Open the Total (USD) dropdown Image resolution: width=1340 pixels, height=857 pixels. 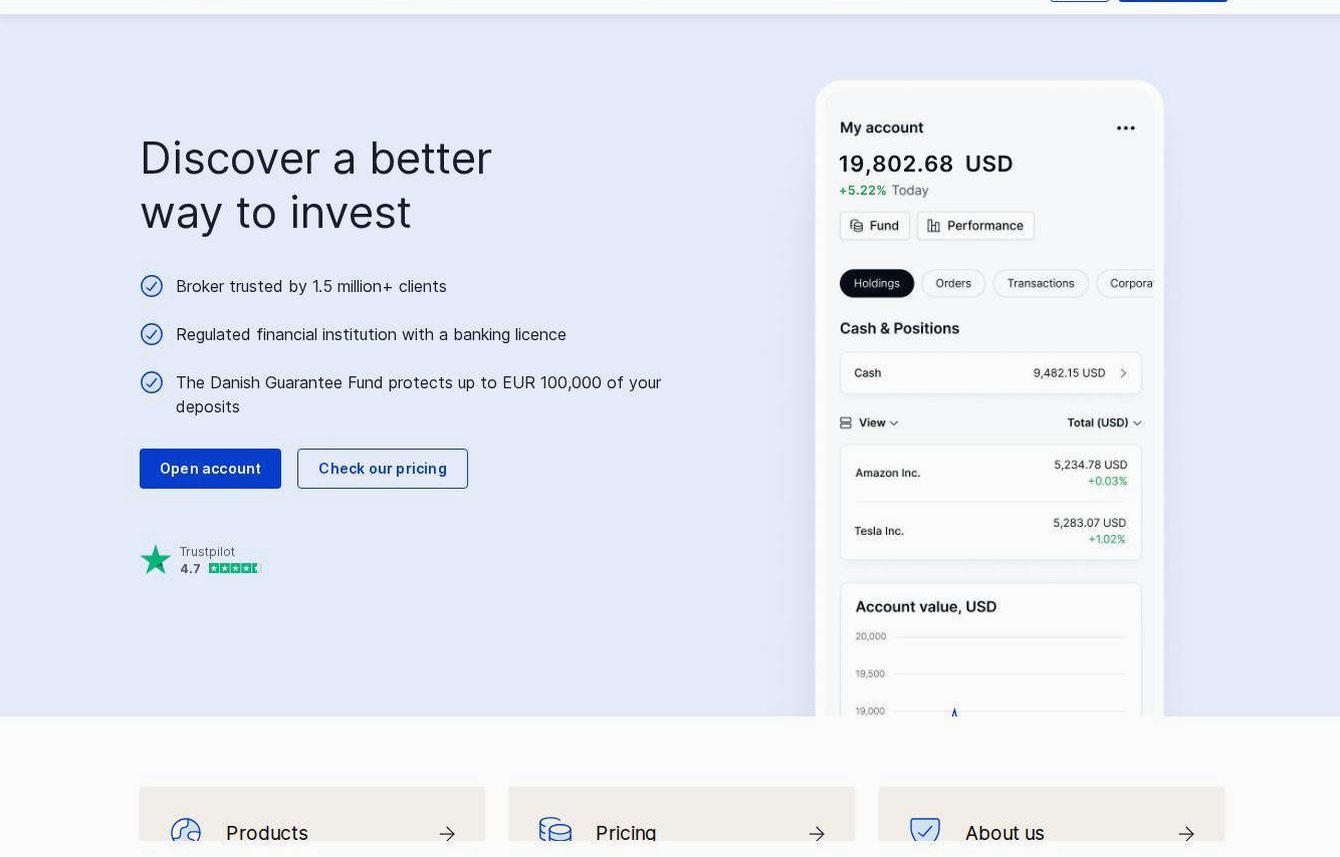(x=1104, y=423)
